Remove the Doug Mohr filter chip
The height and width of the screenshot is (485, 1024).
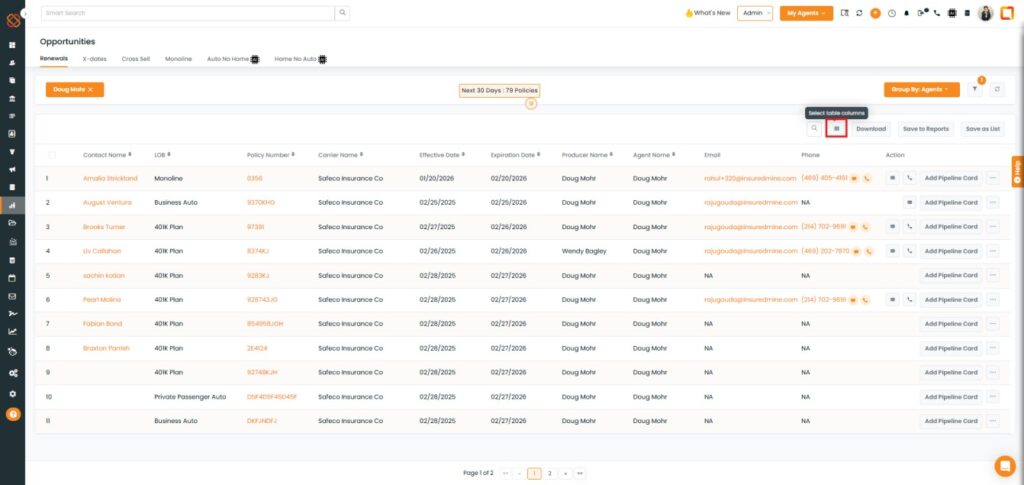(x=90, y=90)
